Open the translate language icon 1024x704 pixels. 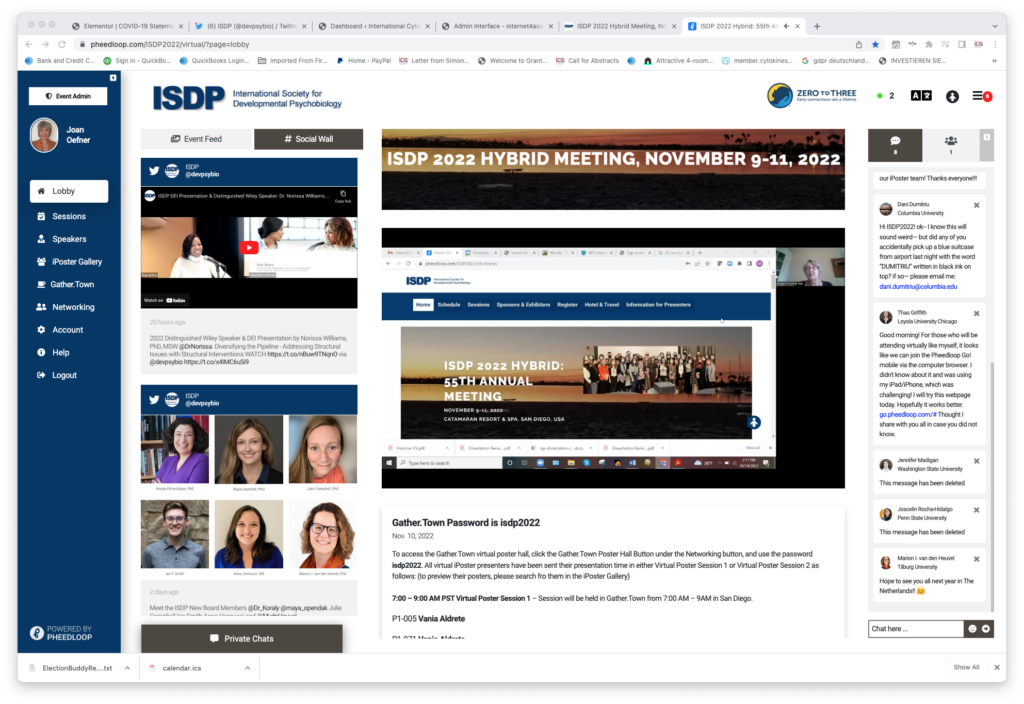[921, 96]
